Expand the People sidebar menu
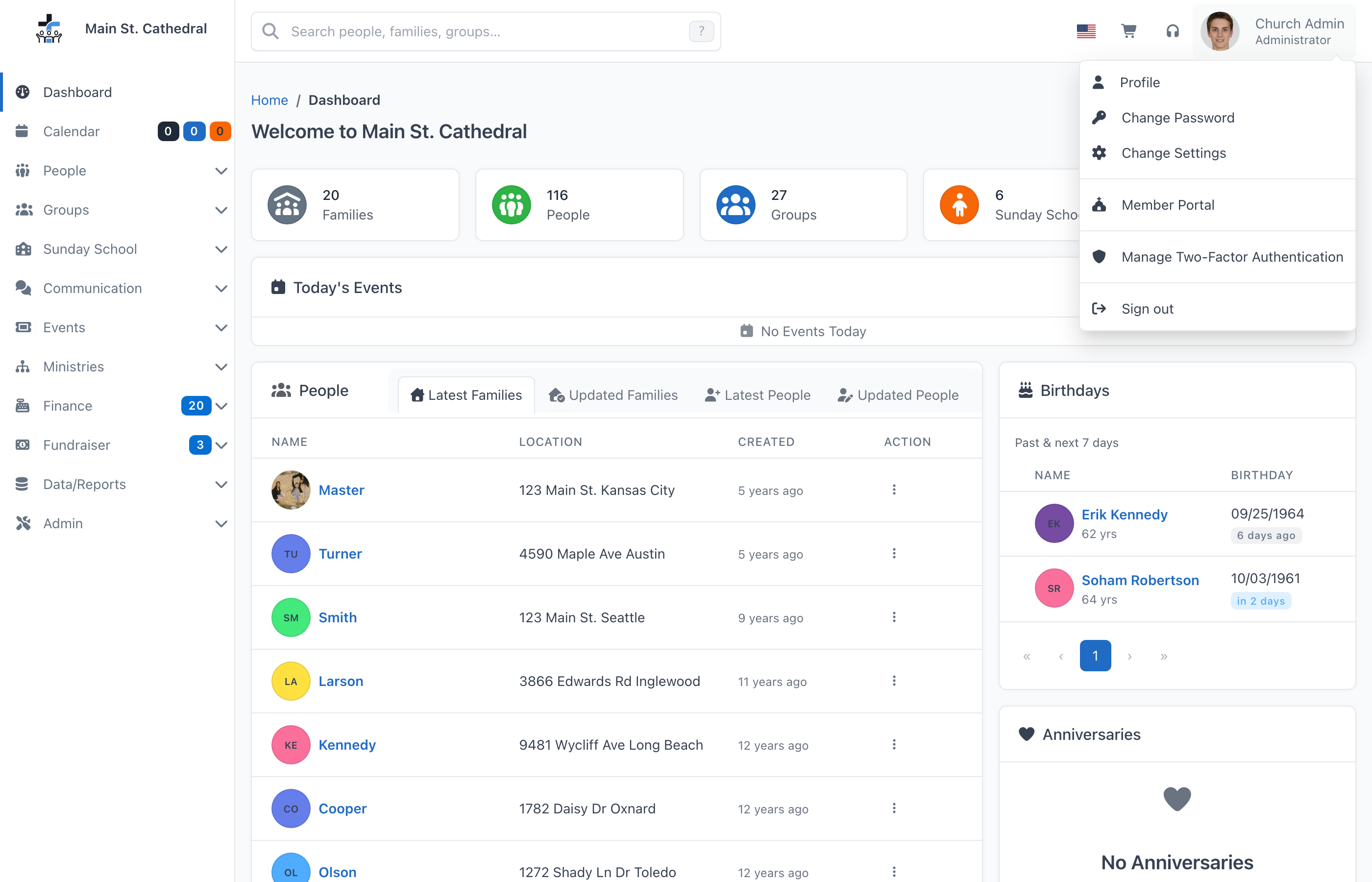The height and width of the screenshot is (882, 1372). pyautogui.click(x=117, y=171)
